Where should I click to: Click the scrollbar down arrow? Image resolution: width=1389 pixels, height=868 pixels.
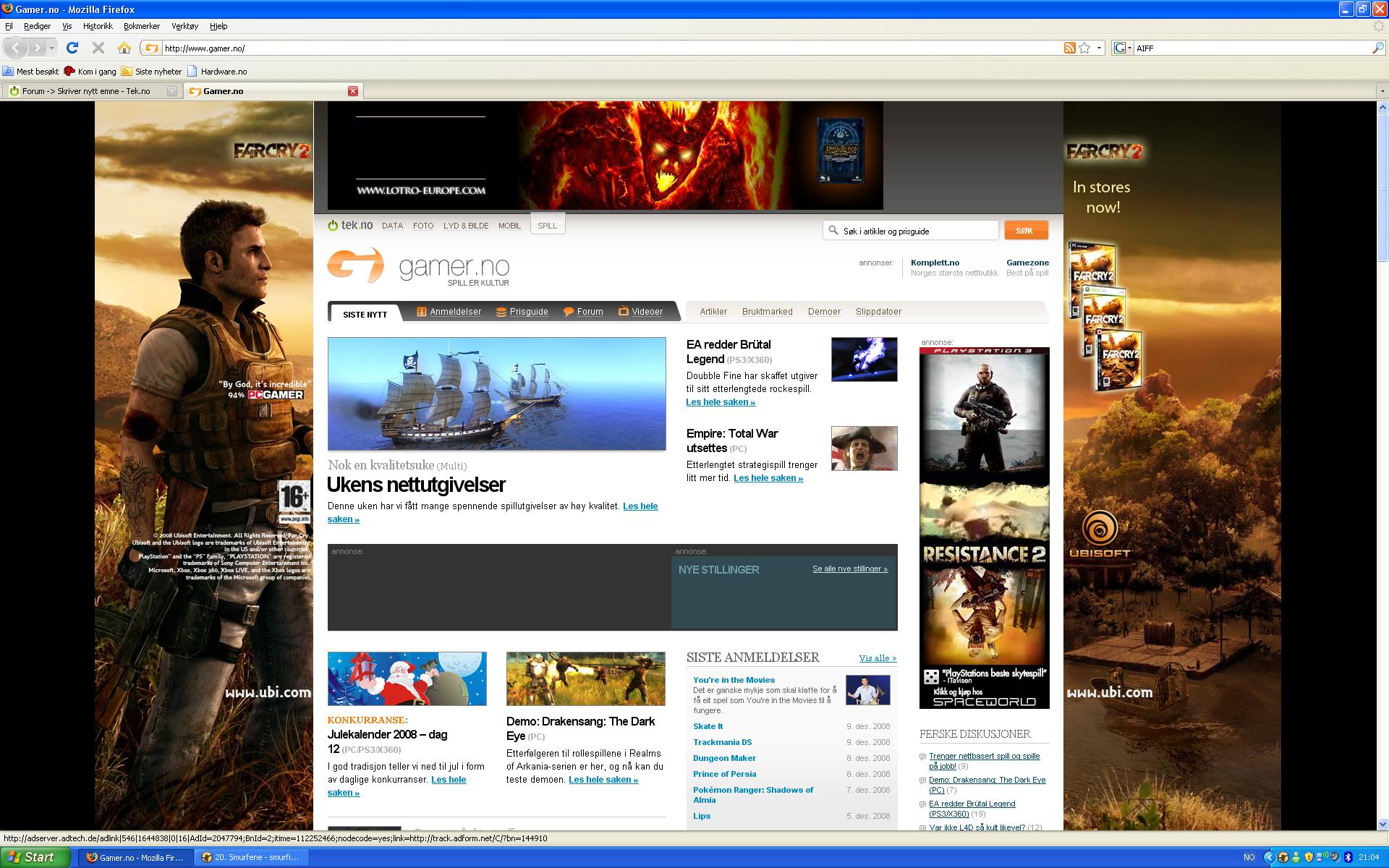pyautogui.click(x=1382, y=824)
